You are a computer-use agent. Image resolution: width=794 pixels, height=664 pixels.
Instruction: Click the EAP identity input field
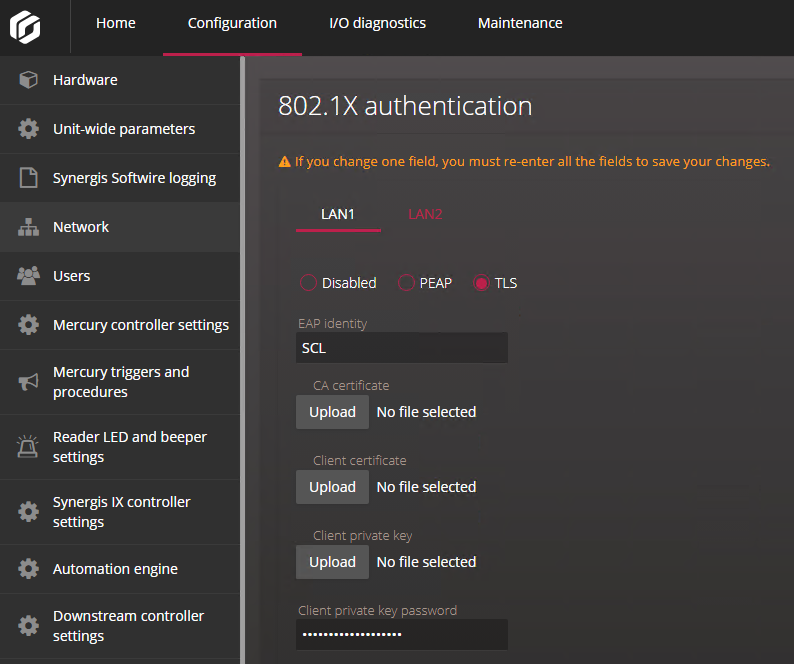(x=402, y=347)
